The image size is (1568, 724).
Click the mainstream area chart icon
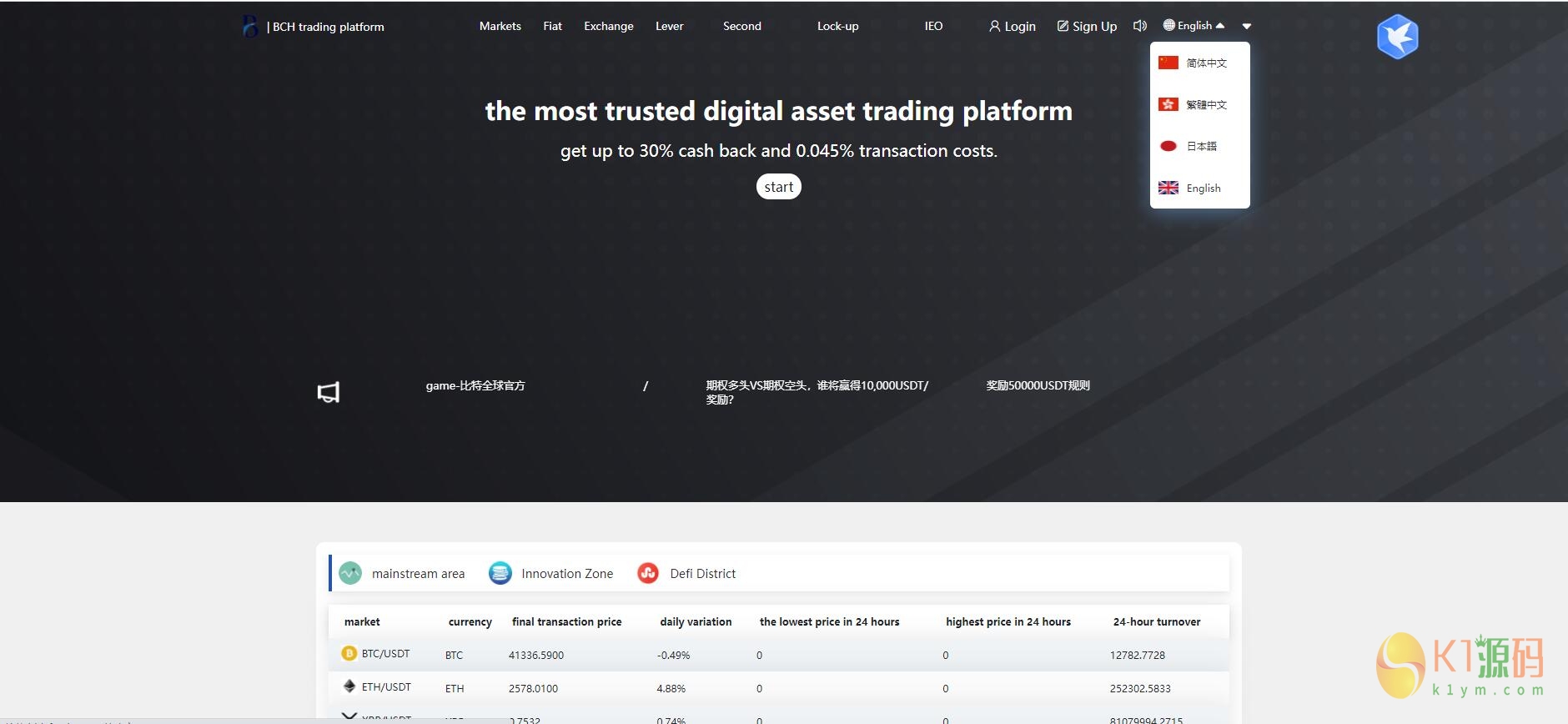(350, 573)
